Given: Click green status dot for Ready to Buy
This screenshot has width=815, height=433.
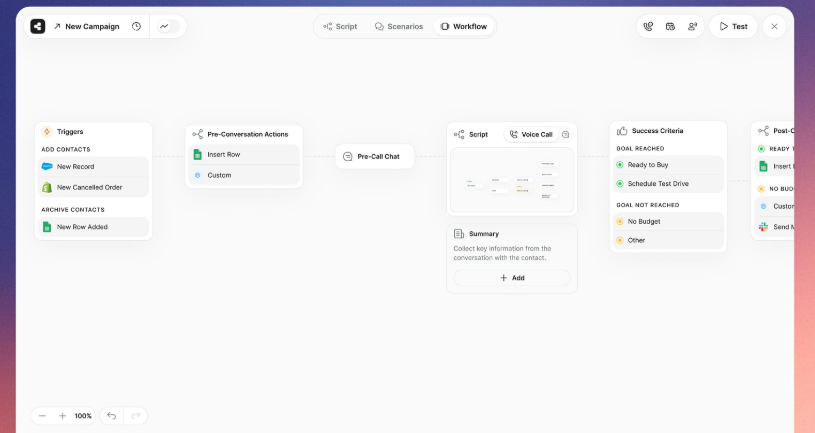Looking at the screenshot, I should pyautogui.click(x=620, y=165).
